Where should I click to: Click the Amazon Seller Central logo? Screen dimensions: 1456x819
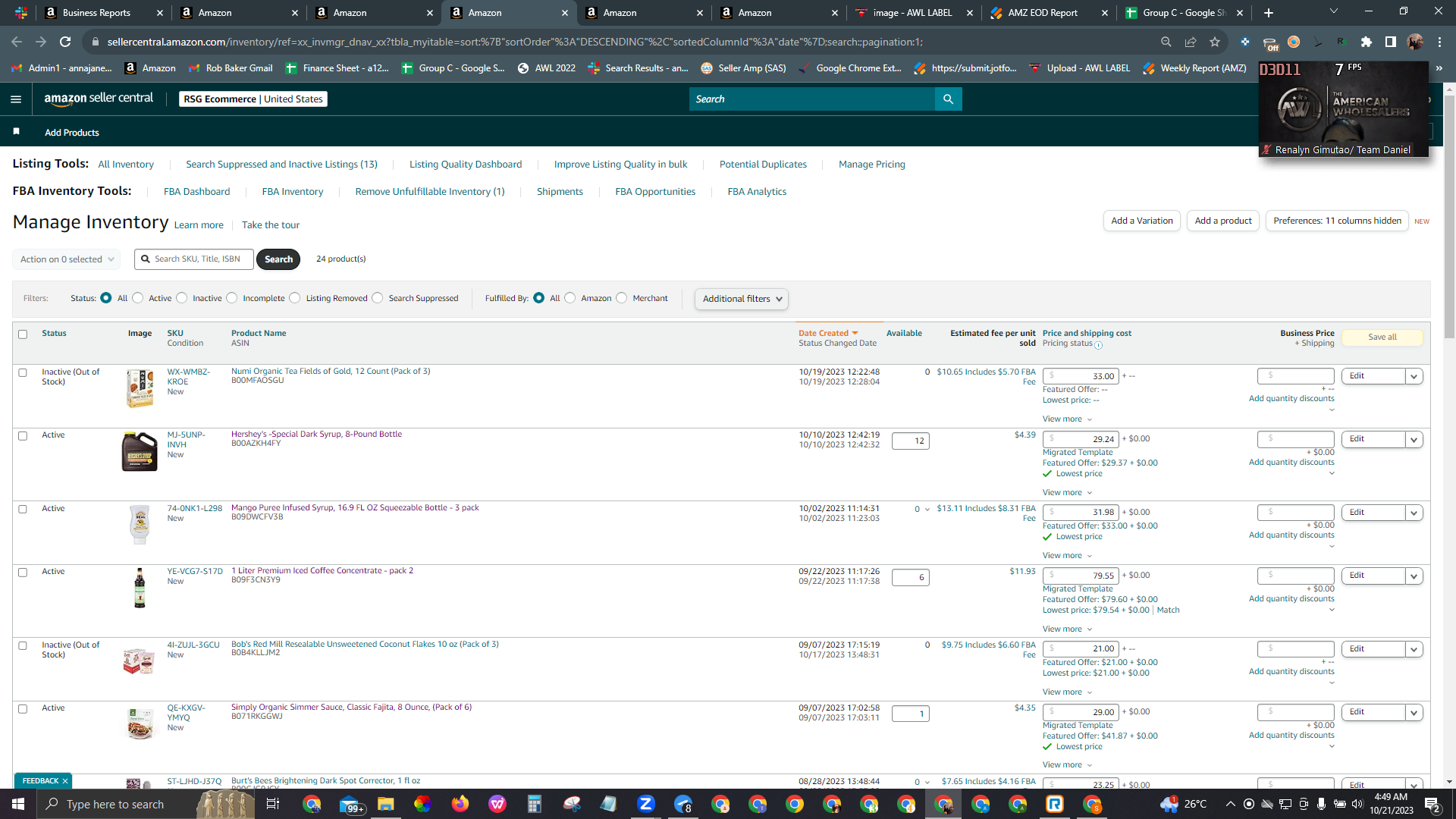click(99, 99)
